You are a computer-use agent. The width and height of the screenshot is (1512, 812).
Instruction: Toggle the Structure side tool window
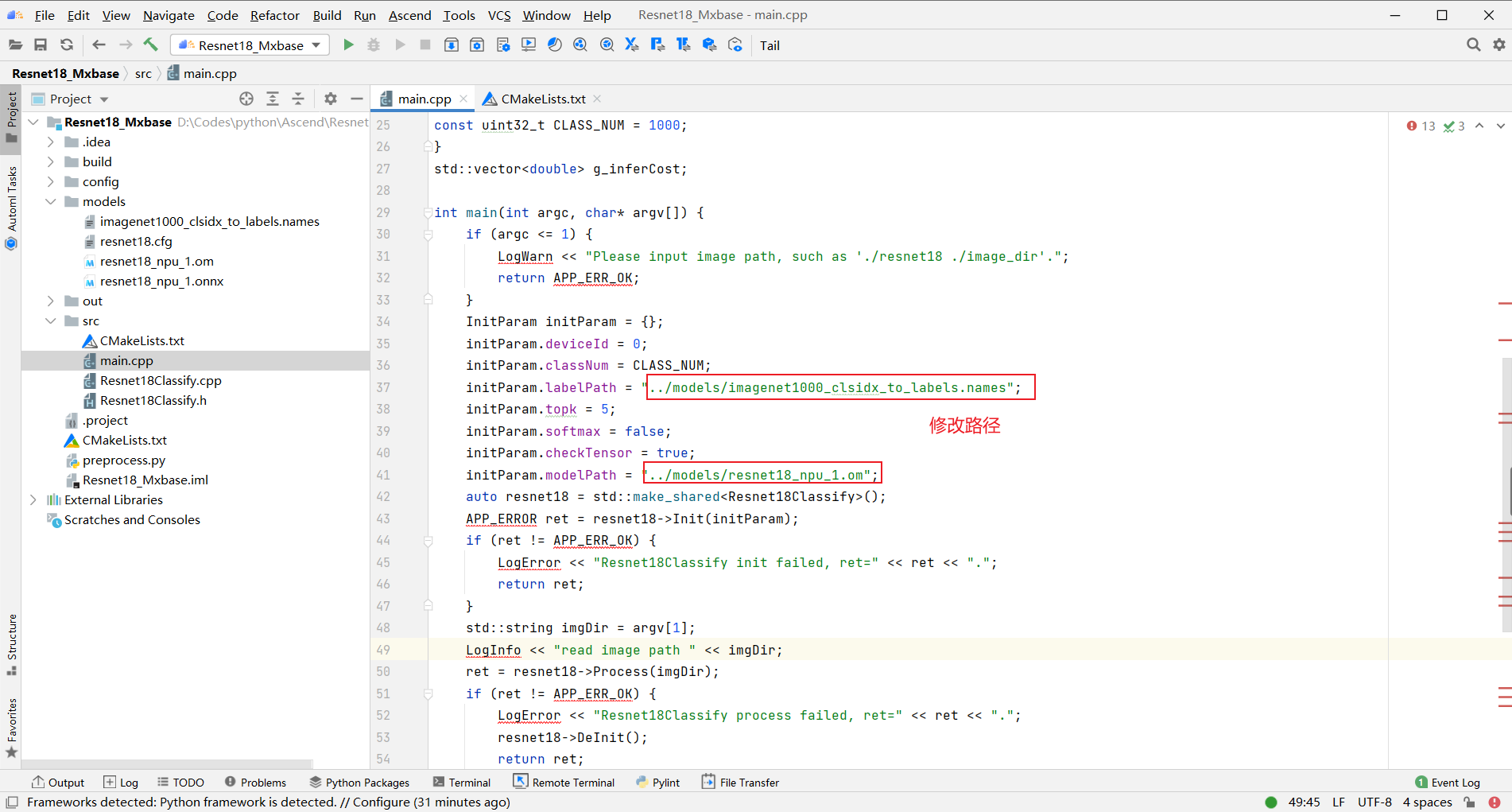point(11,644)
